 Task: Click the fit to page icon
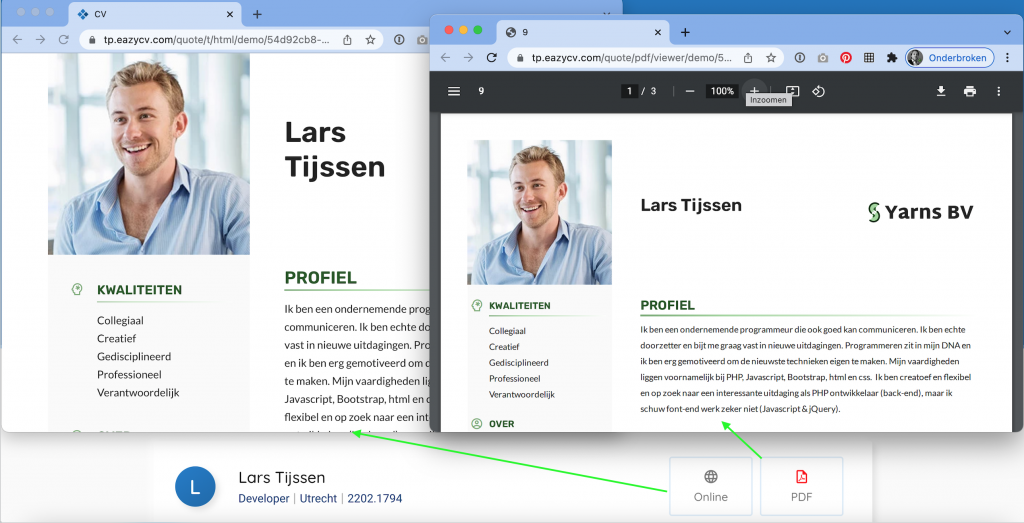[792, 91]
